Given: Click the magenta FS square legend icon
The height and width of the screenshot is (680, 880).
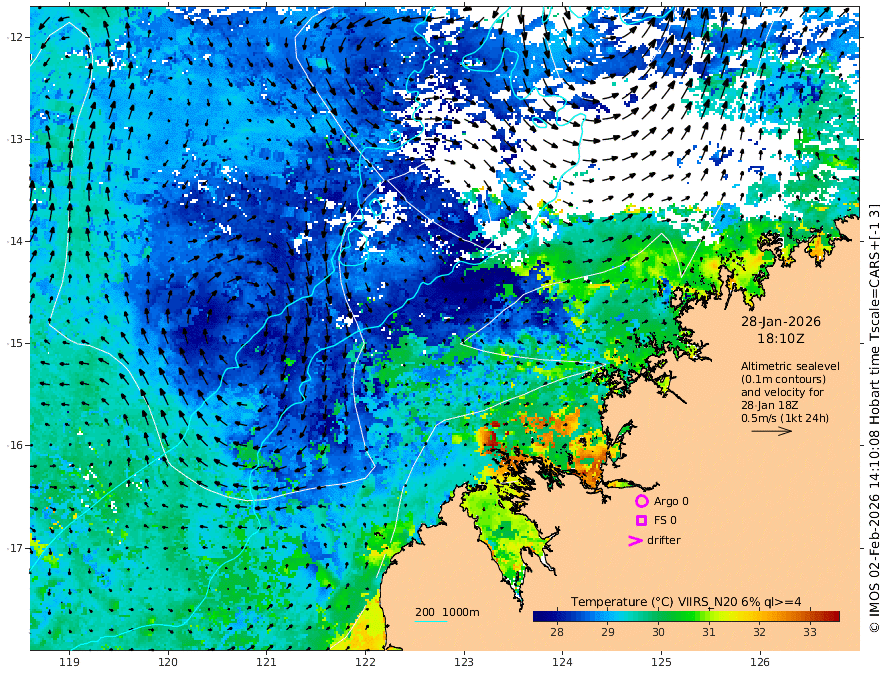Looking at the screenshot, I should coord(641,521).
